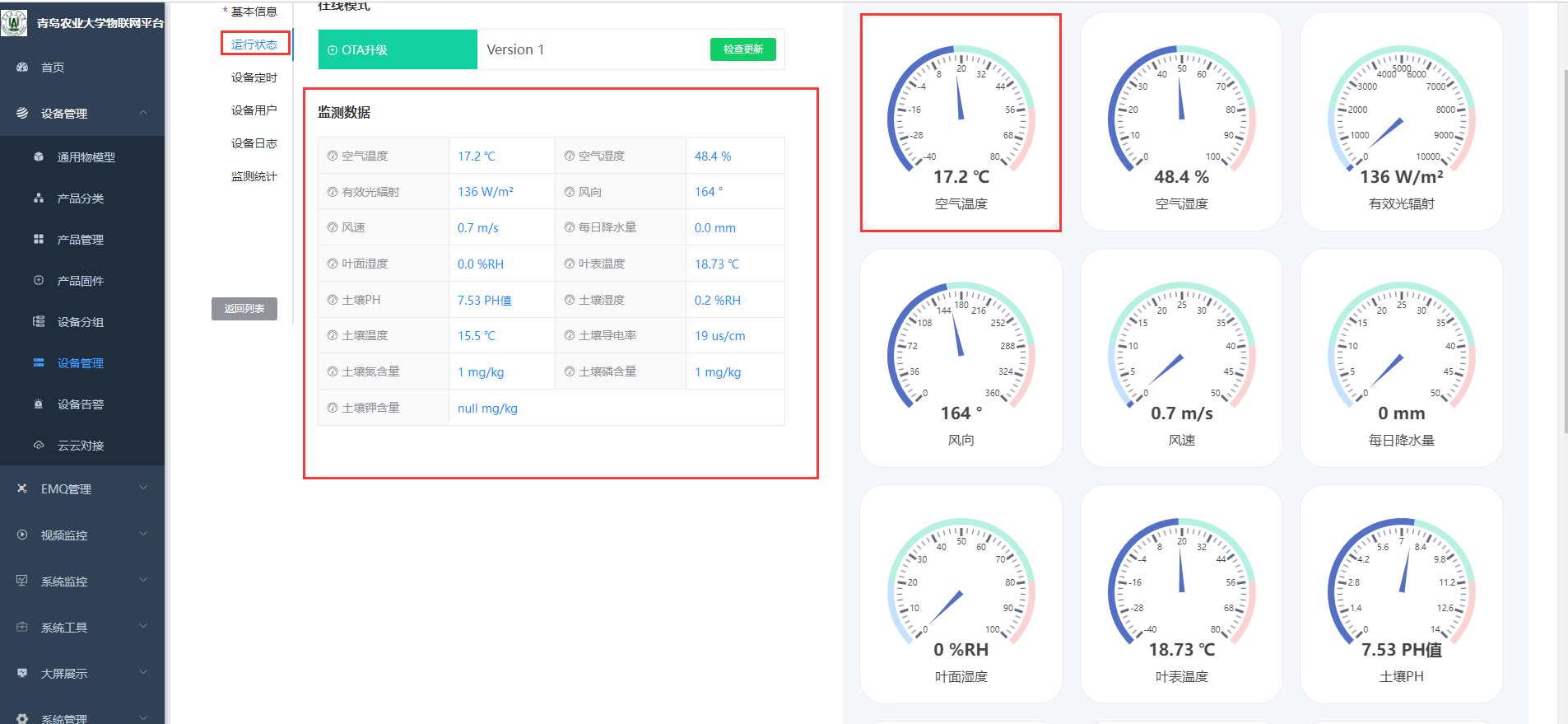
Task: Click the 返回列表 button
Action: 244,309
